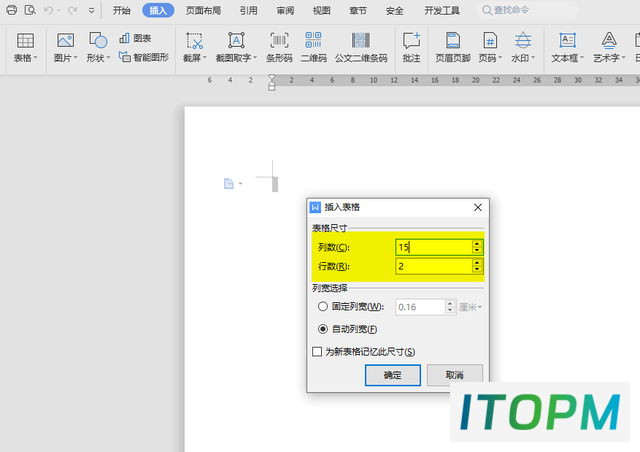Expand the 图片 dropdown arrow
Screen dimensions: 640x452
[76, 58]
